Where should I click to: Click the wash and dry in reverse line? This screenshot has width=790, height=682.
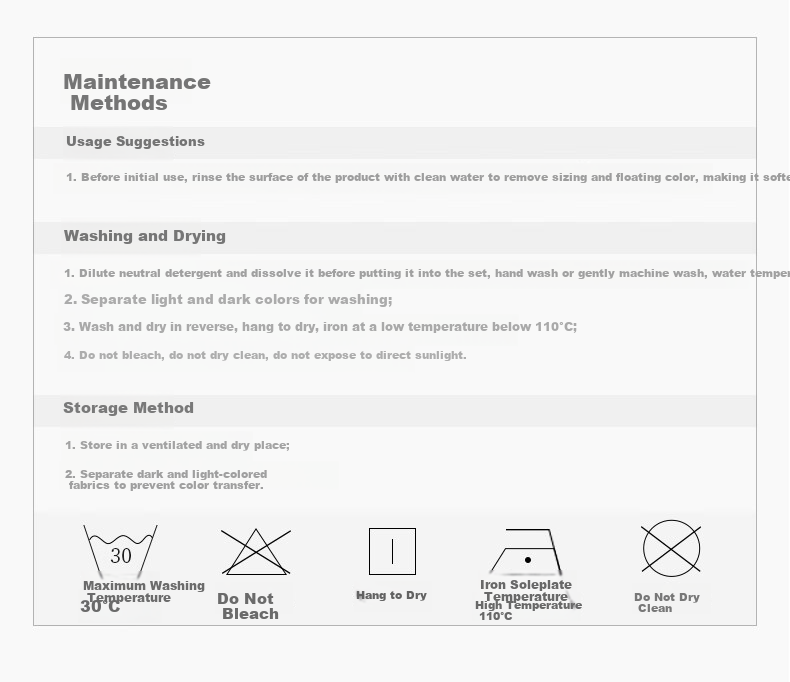pos(320,326)
